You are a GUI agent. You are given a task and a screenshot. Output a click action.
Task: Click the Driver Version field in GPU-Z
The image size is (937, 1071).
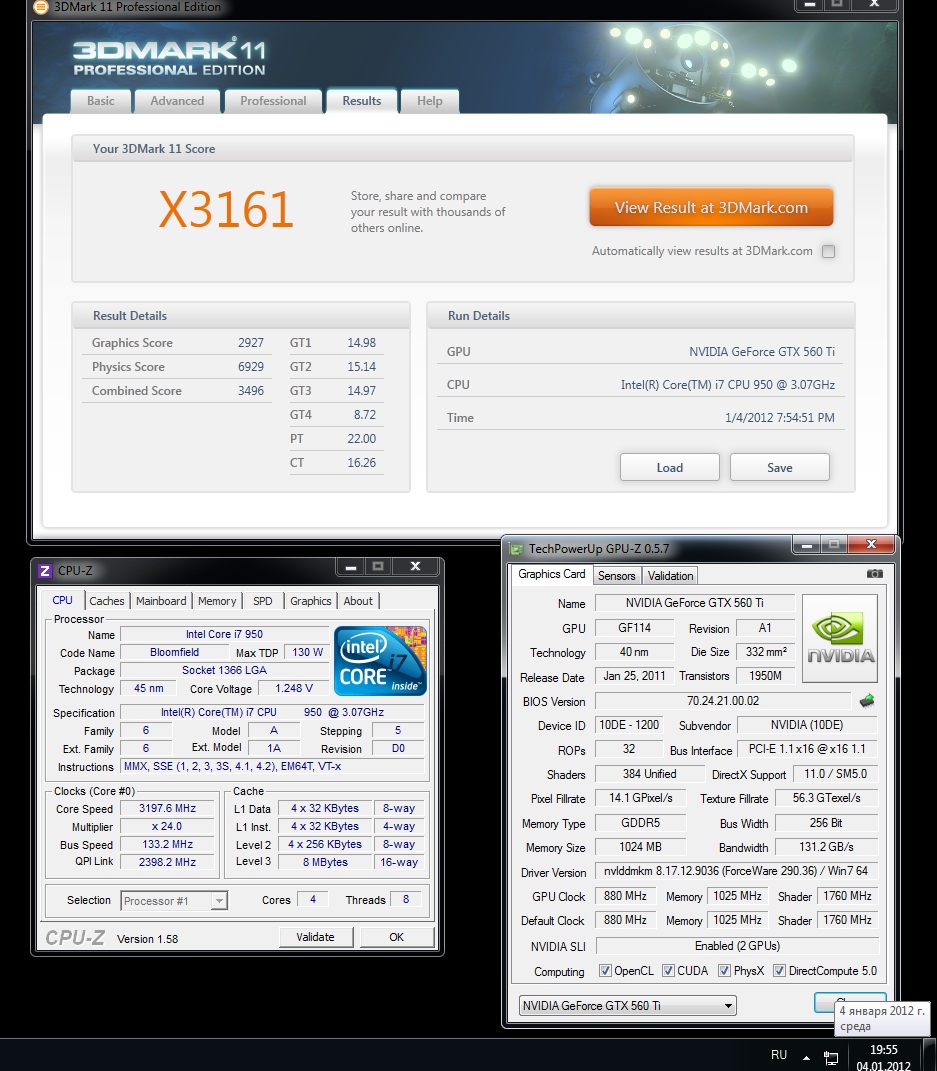(736, 871)
